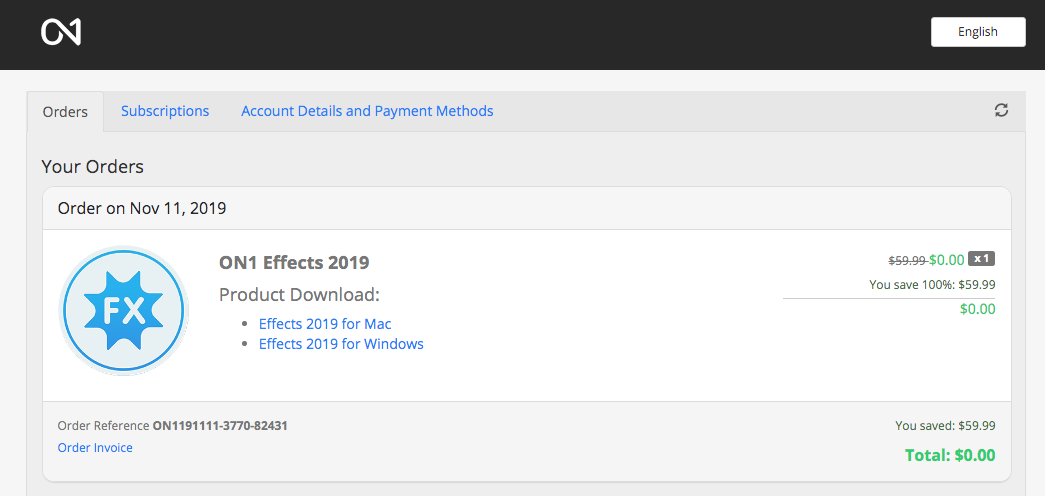Screen dimensions: 1045x496
Task: Click the blue FX product icon
Action: [124, 311]
